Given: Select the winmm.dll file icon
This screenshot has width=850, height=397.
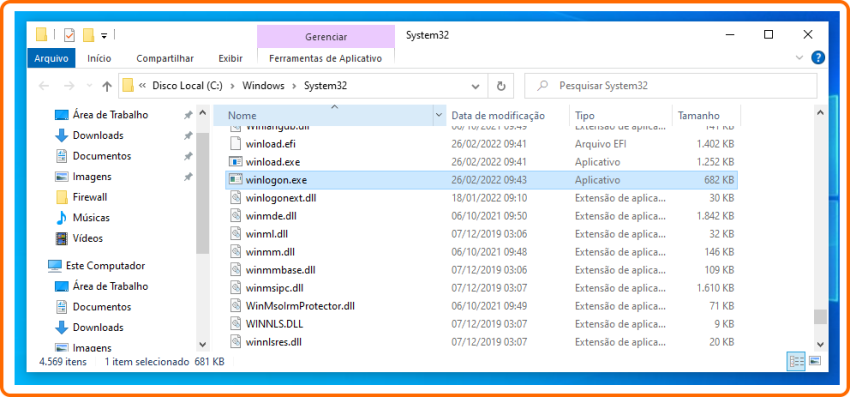Looking at the screenshot, I should tap(235, 252).
